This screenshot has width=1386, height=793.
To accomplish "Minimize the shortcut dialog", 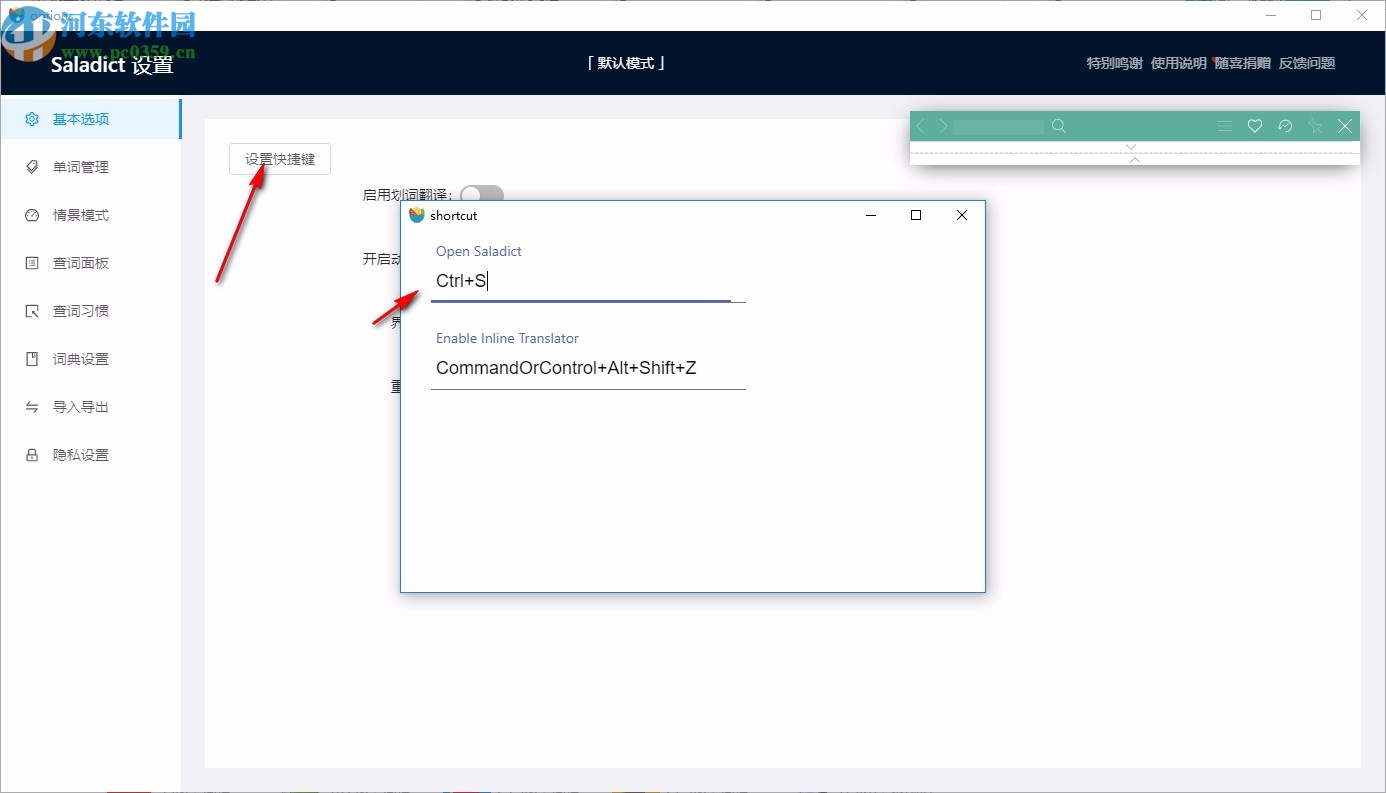I will [871, 215].
